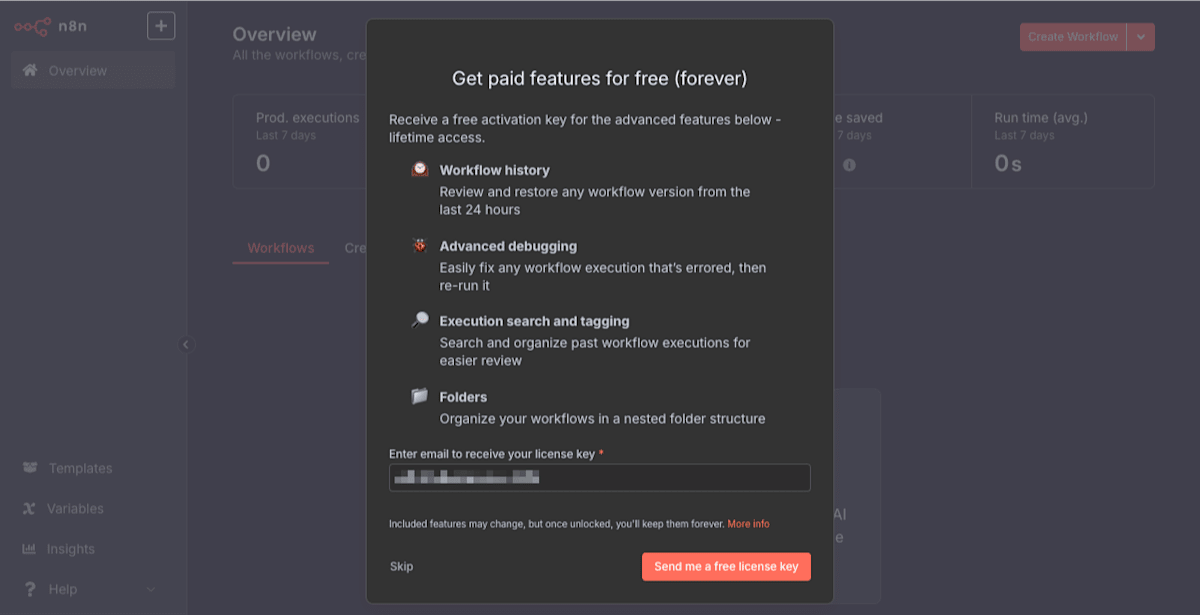Click the 'Execution search and tagging' heading

click(535, 321)
